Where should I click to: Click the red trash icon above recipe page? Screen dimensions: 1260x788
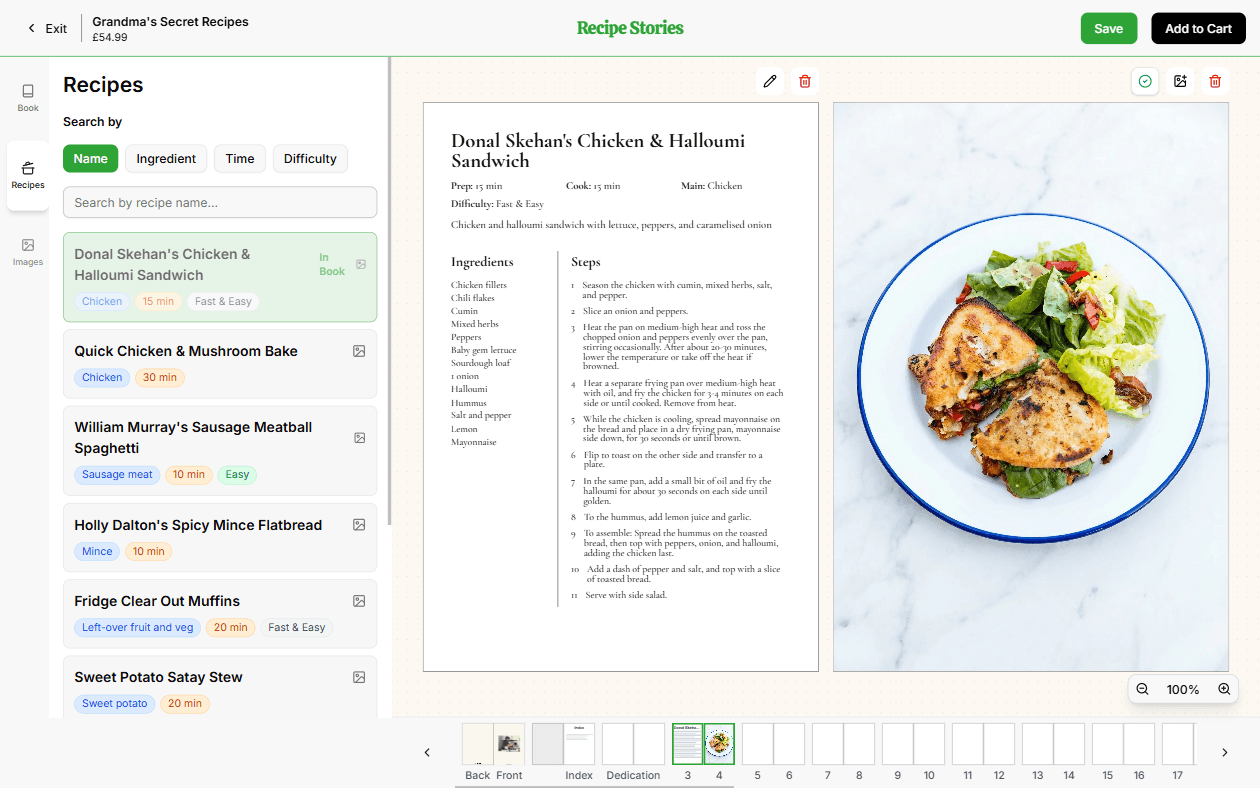point(805,81)
